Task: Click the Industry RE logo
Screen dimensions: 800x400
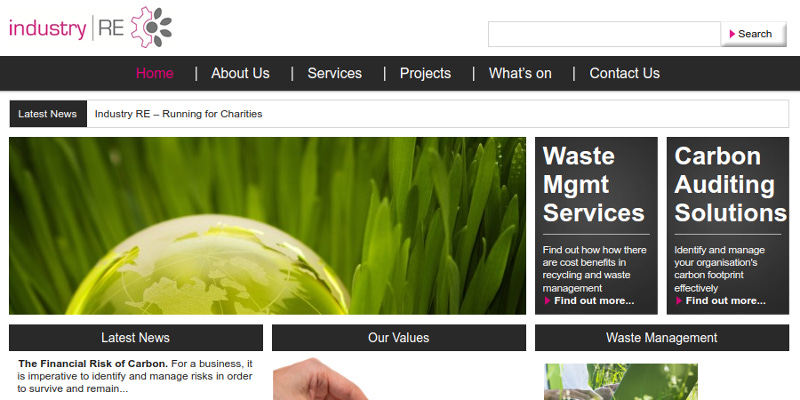Action: [90, 28]
